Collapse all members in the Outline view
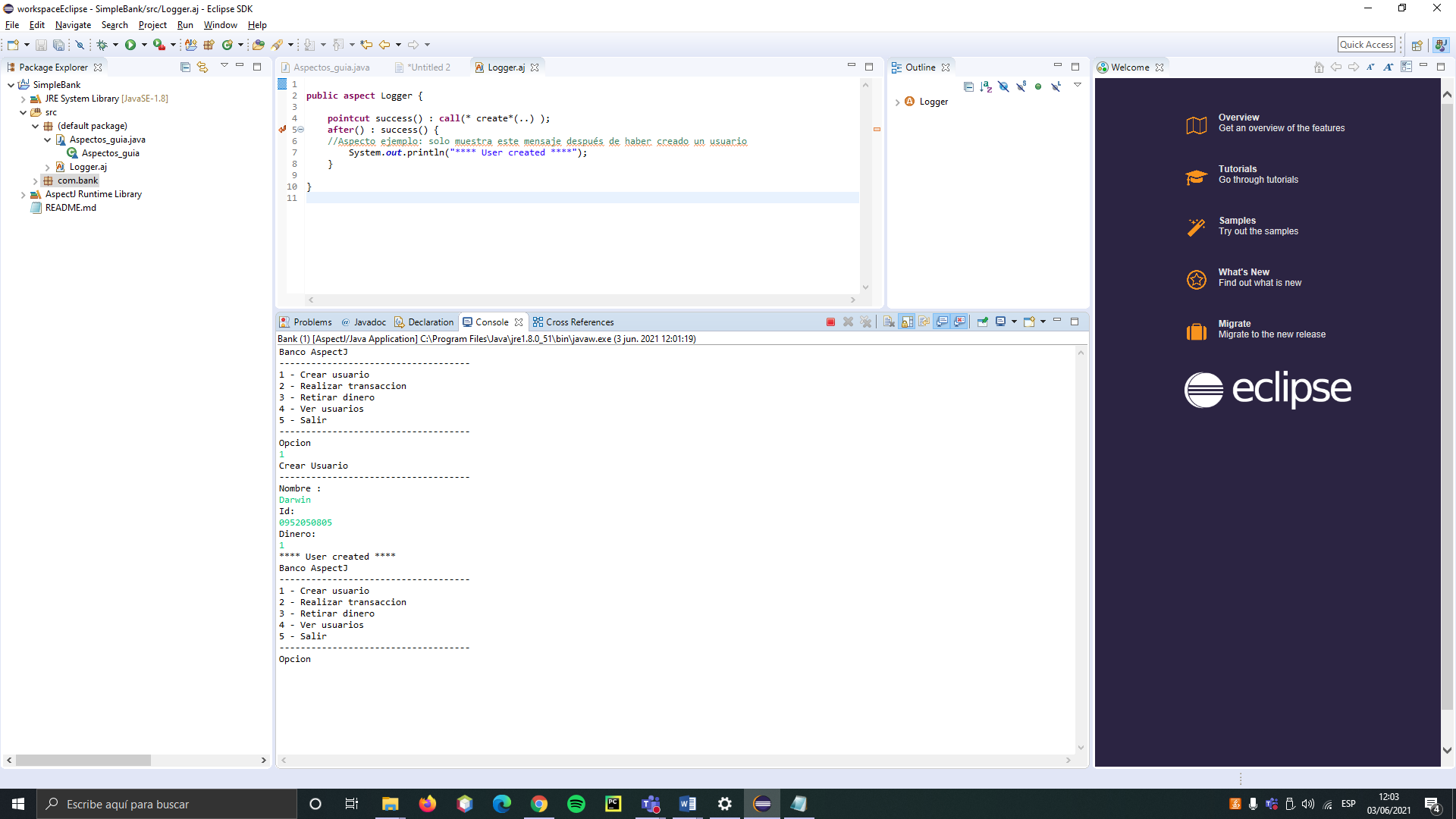Viewport: 1456px width, 819px height. tap(968, 86)
